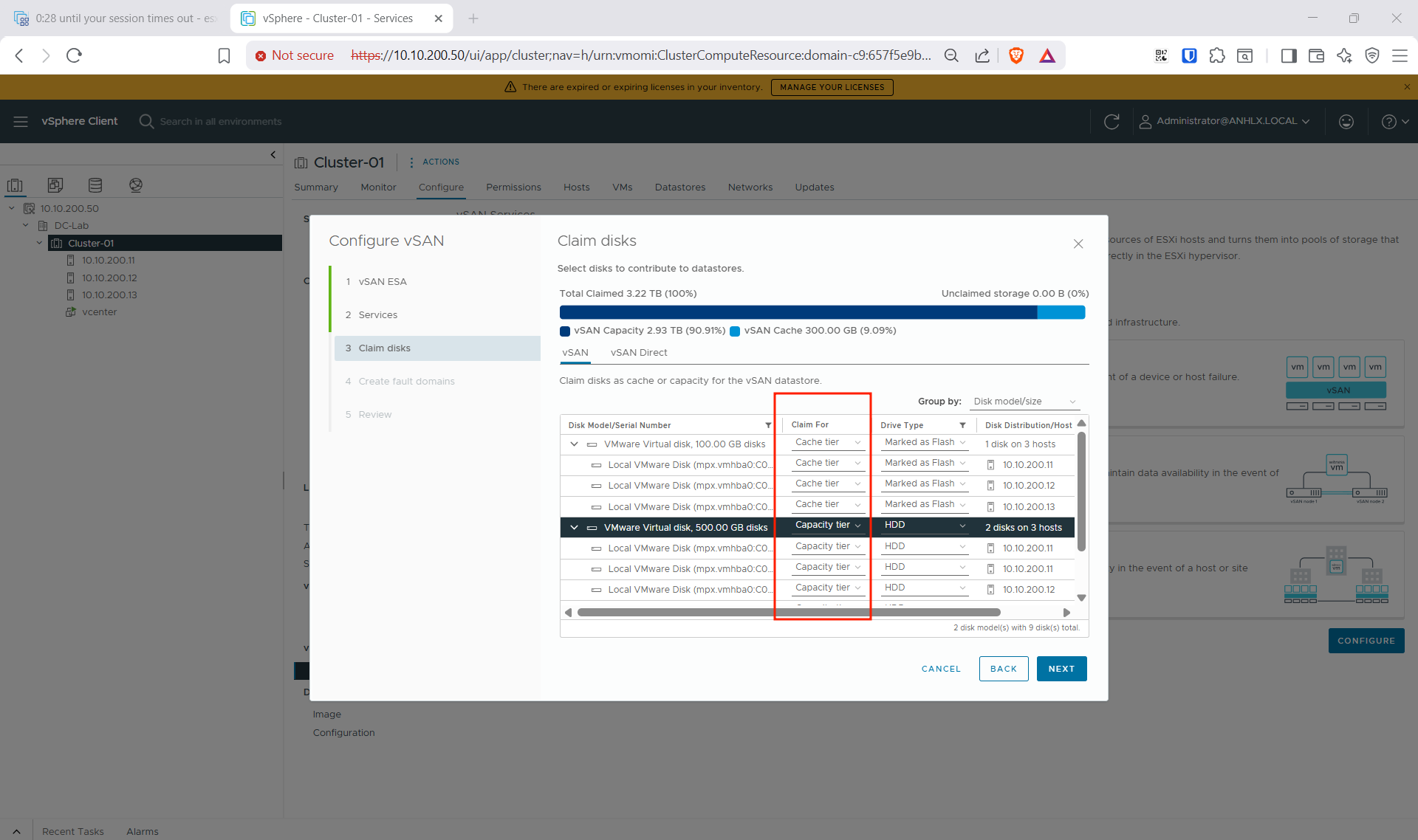Image resolution: width=1418 pixels, height=840 pixels.
Task: Open Claim For dropdown for 500 GB disks group
Action: (x=828, y=525)
